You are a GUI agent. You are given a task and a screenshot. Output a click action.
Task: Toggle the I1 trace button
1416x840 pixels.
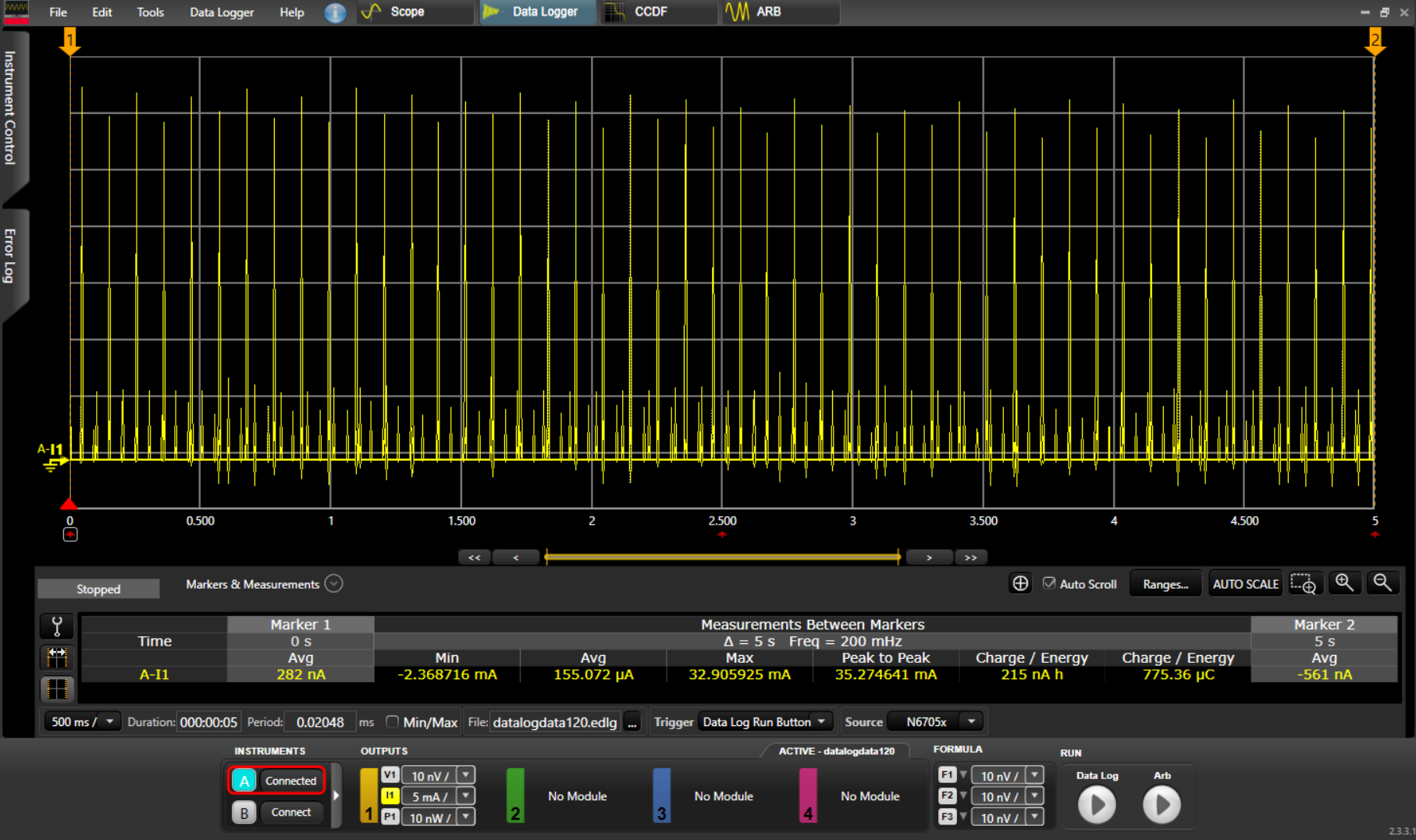390,796
